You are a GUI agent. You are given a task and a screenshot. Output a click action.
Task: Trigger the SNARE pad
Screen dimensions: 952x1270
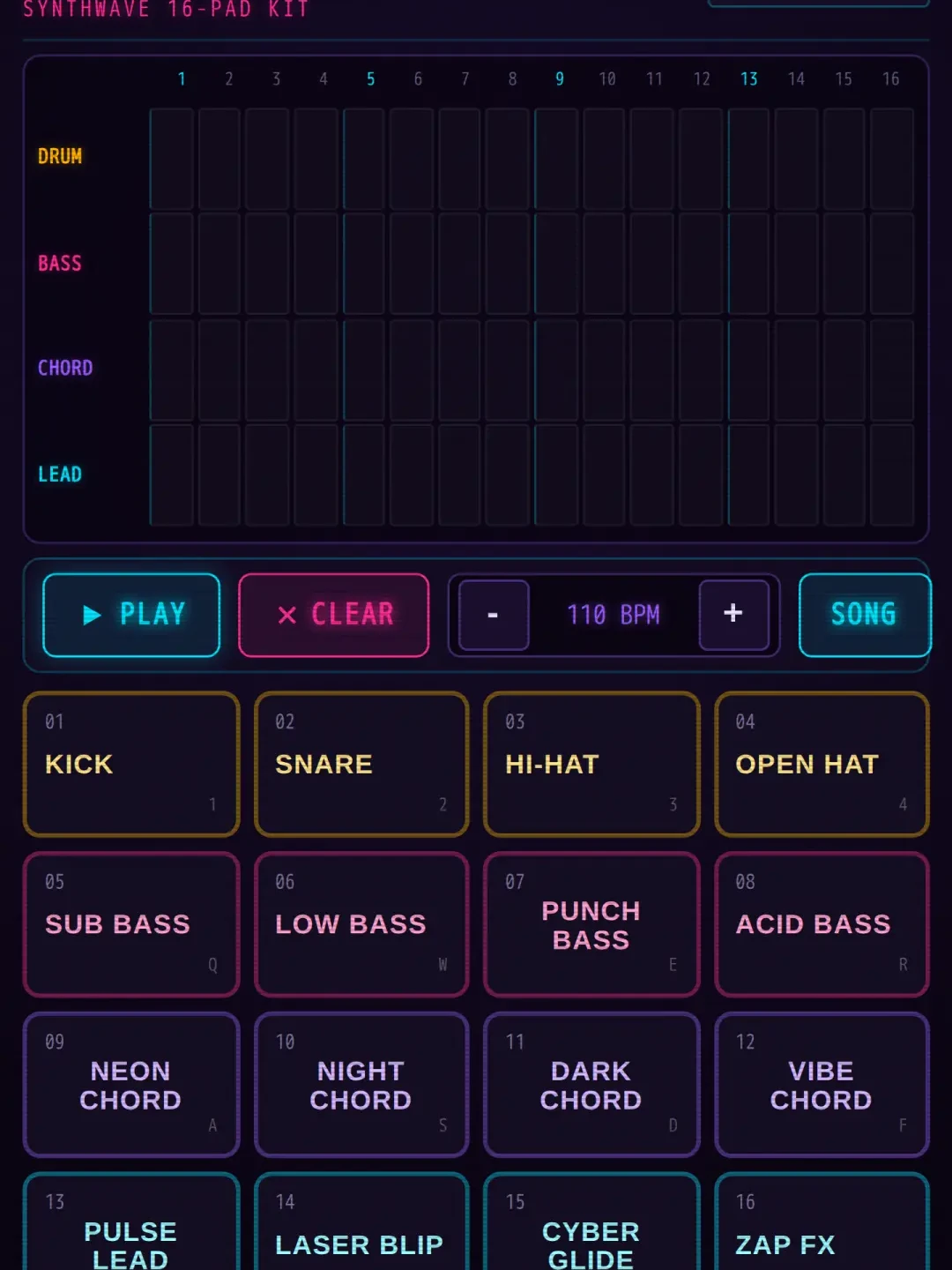tap(361, 764)
